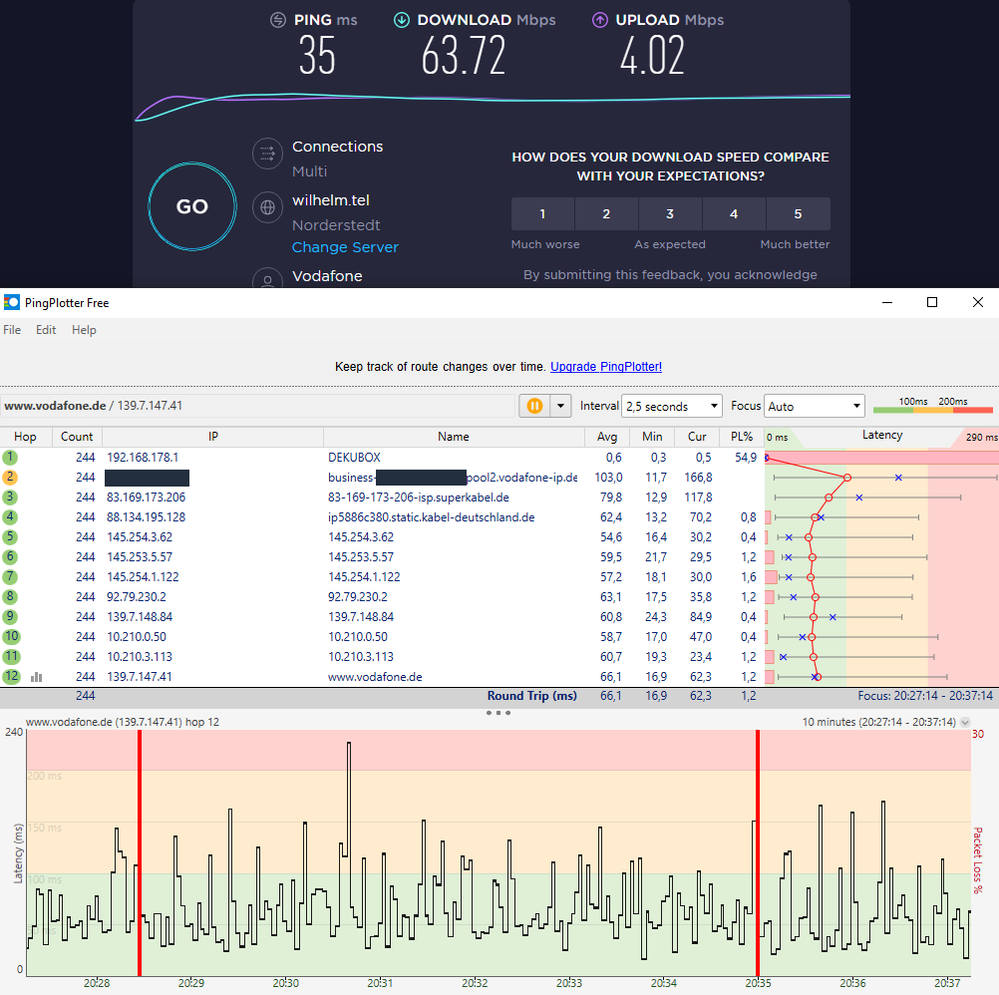Screen dimensions: 999x995
Task: Select hop 11 circle icon
Action: [11, 656]
